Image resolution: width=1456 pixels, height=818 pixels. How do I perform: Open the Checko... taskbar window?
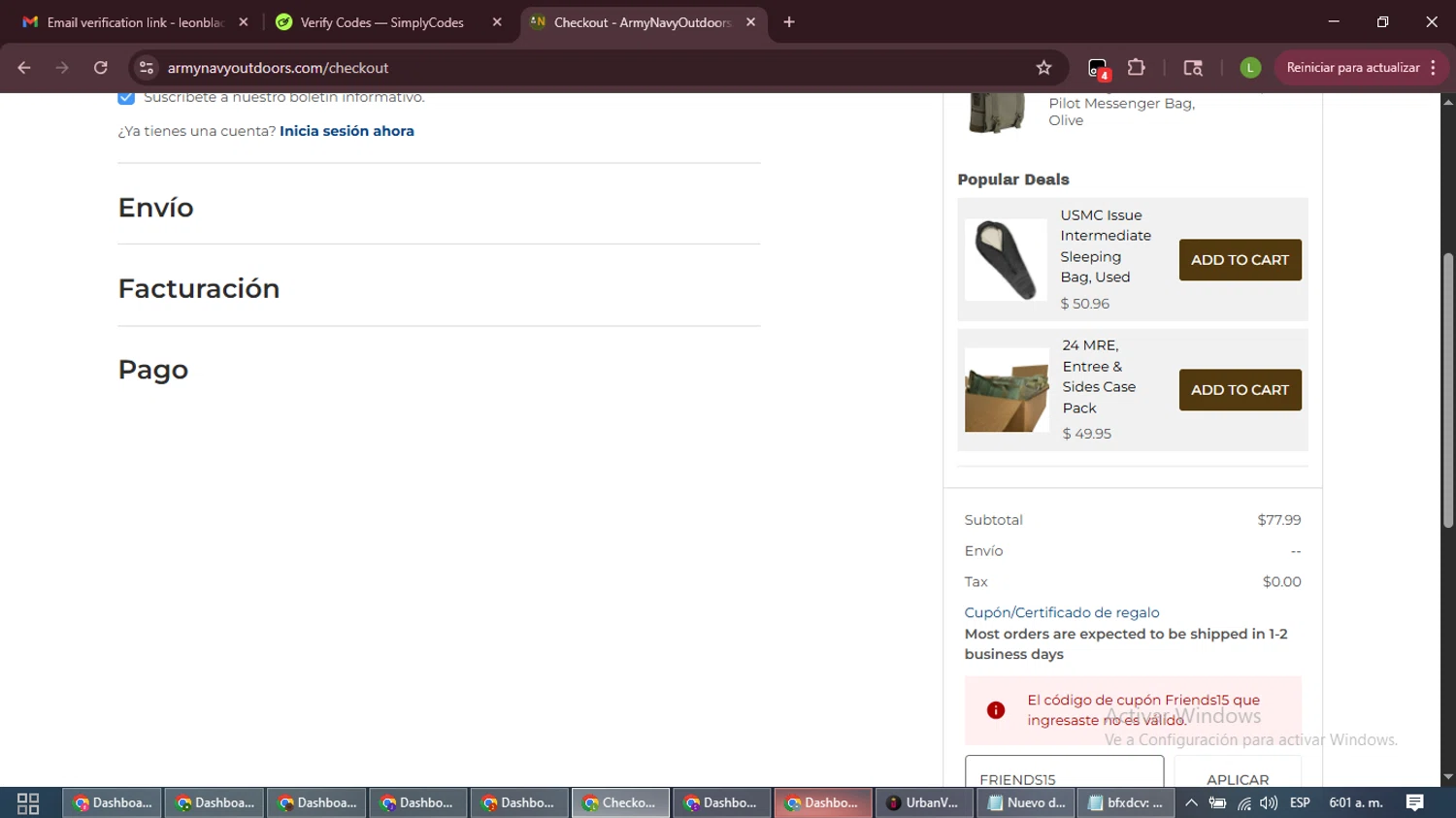point(620,803)
